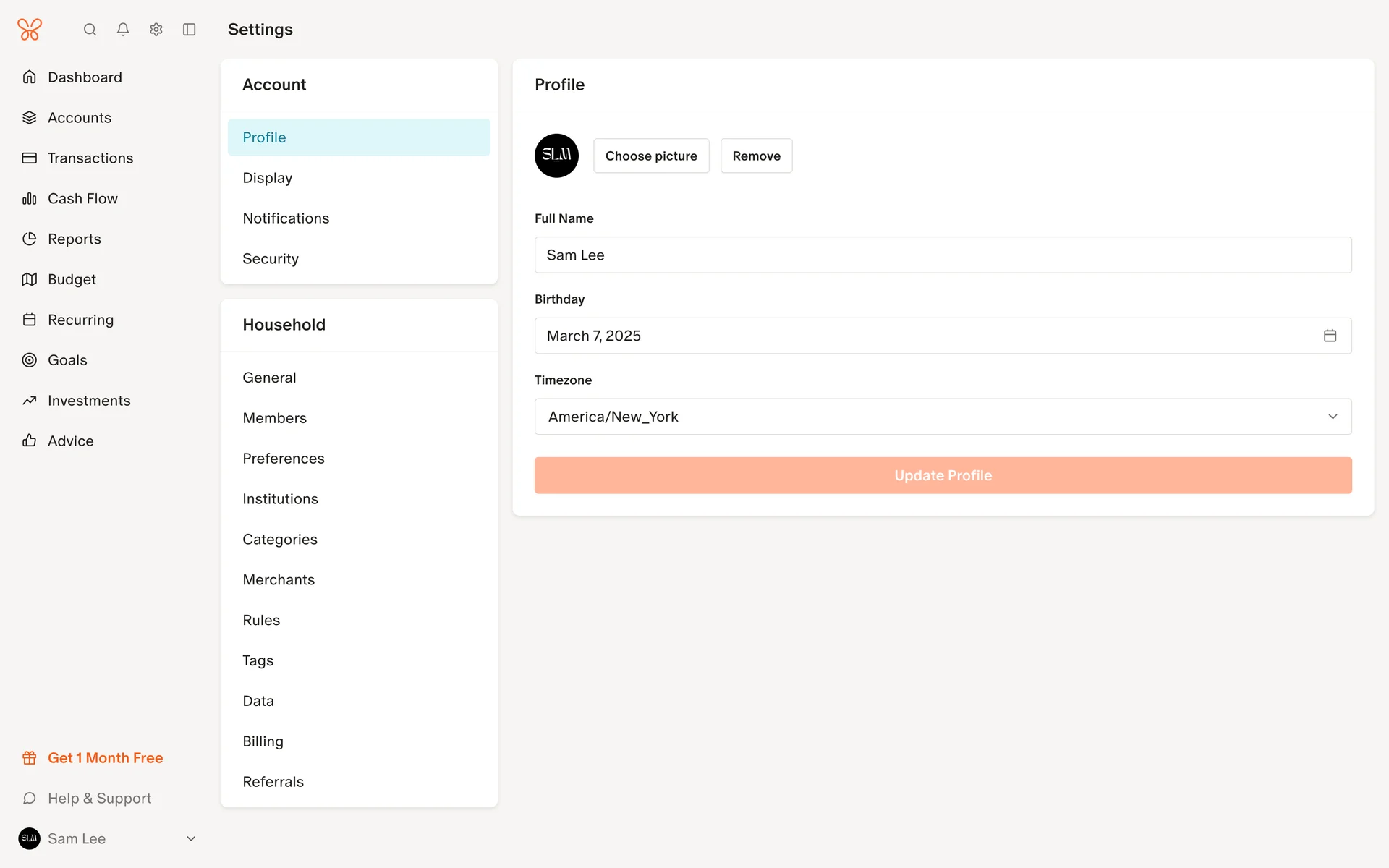This screenshot has width=1389, height=868.
Task: Click the Advice thumbs-up icon
Action: tap(30, 441)
